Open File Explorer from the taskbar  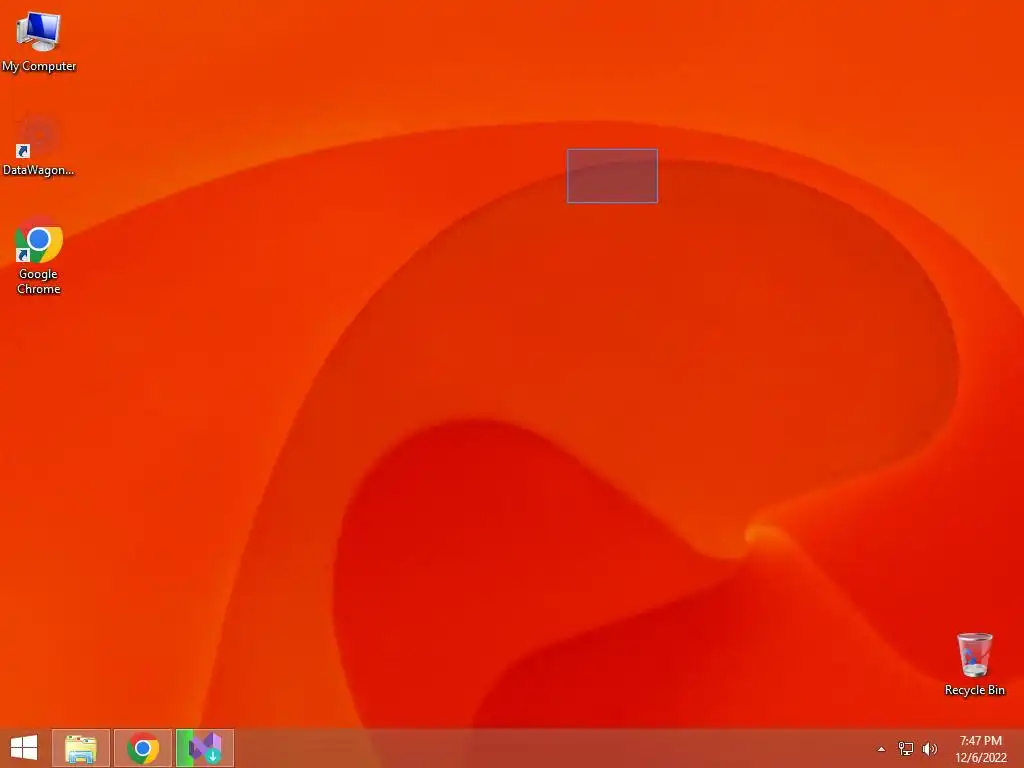pyautogui.click(x=81, y=748)
